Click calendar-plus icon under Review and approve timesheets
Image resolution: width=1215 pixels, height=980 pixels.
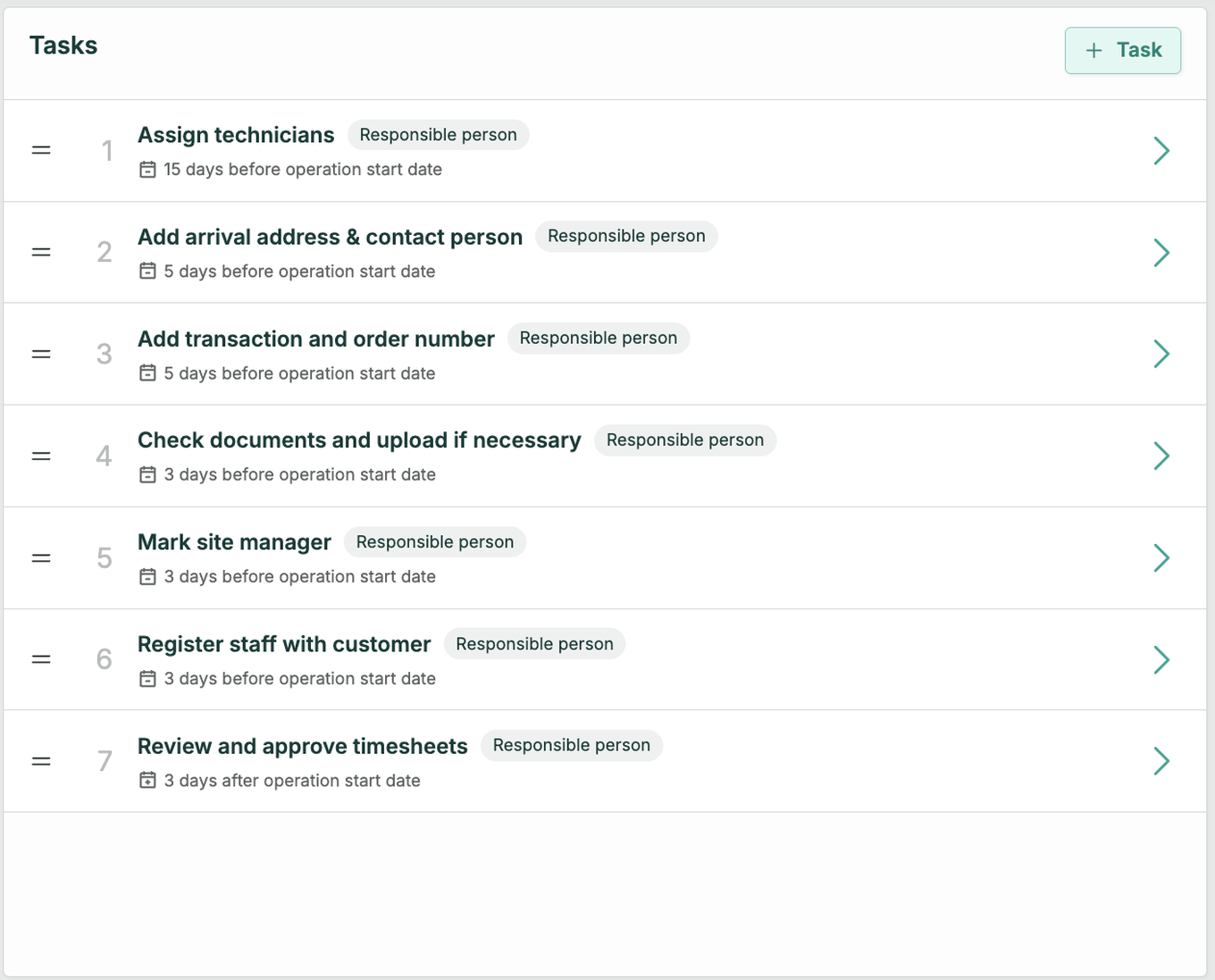(148, 781)
